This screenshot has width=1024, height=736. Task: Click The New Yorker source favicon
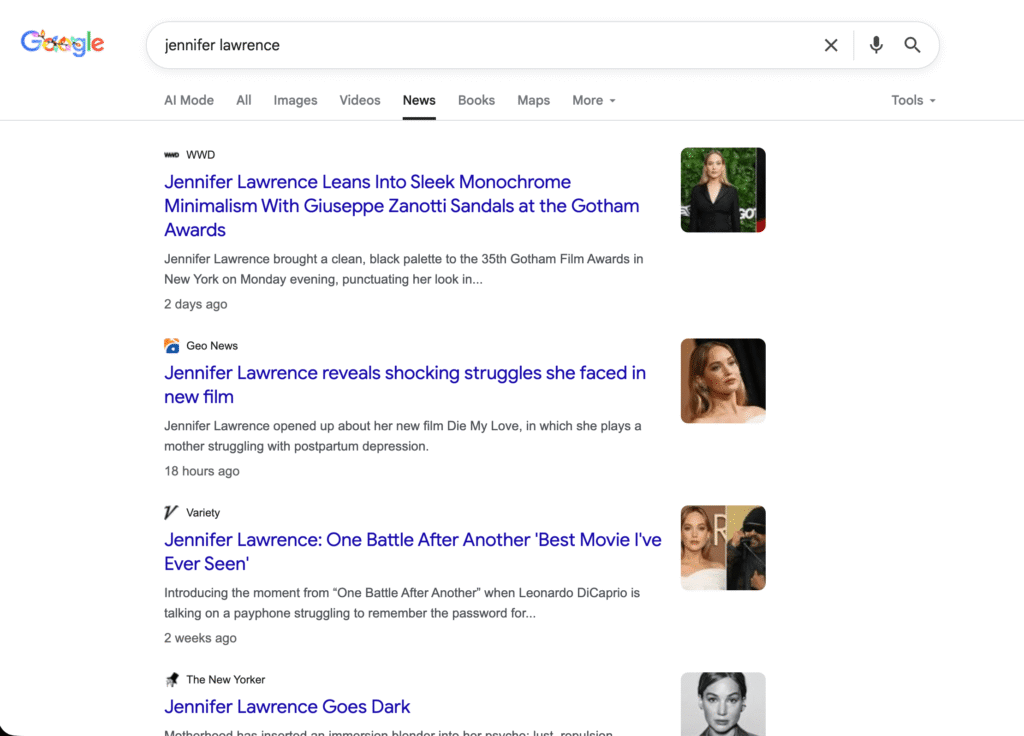[x=171, y=680]
